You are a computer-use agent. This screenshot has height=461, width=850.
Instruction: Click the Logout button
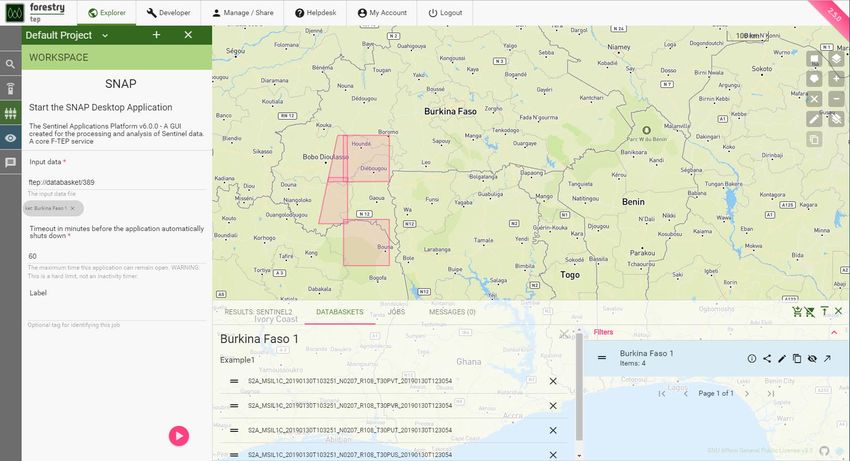[445, 12]
